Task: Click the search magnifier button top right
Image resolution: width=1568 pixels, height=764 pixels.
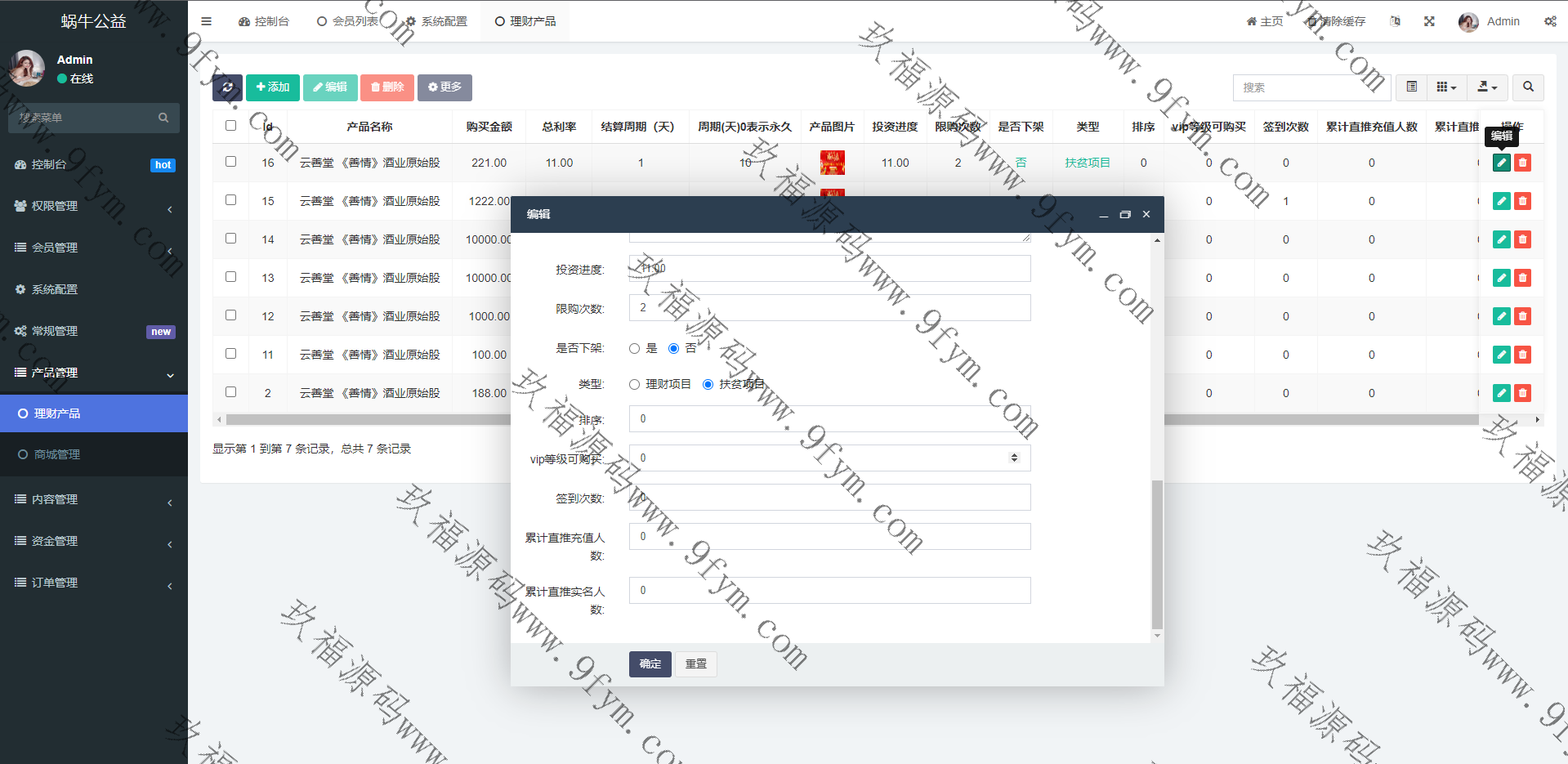Action: (1527, 87)
